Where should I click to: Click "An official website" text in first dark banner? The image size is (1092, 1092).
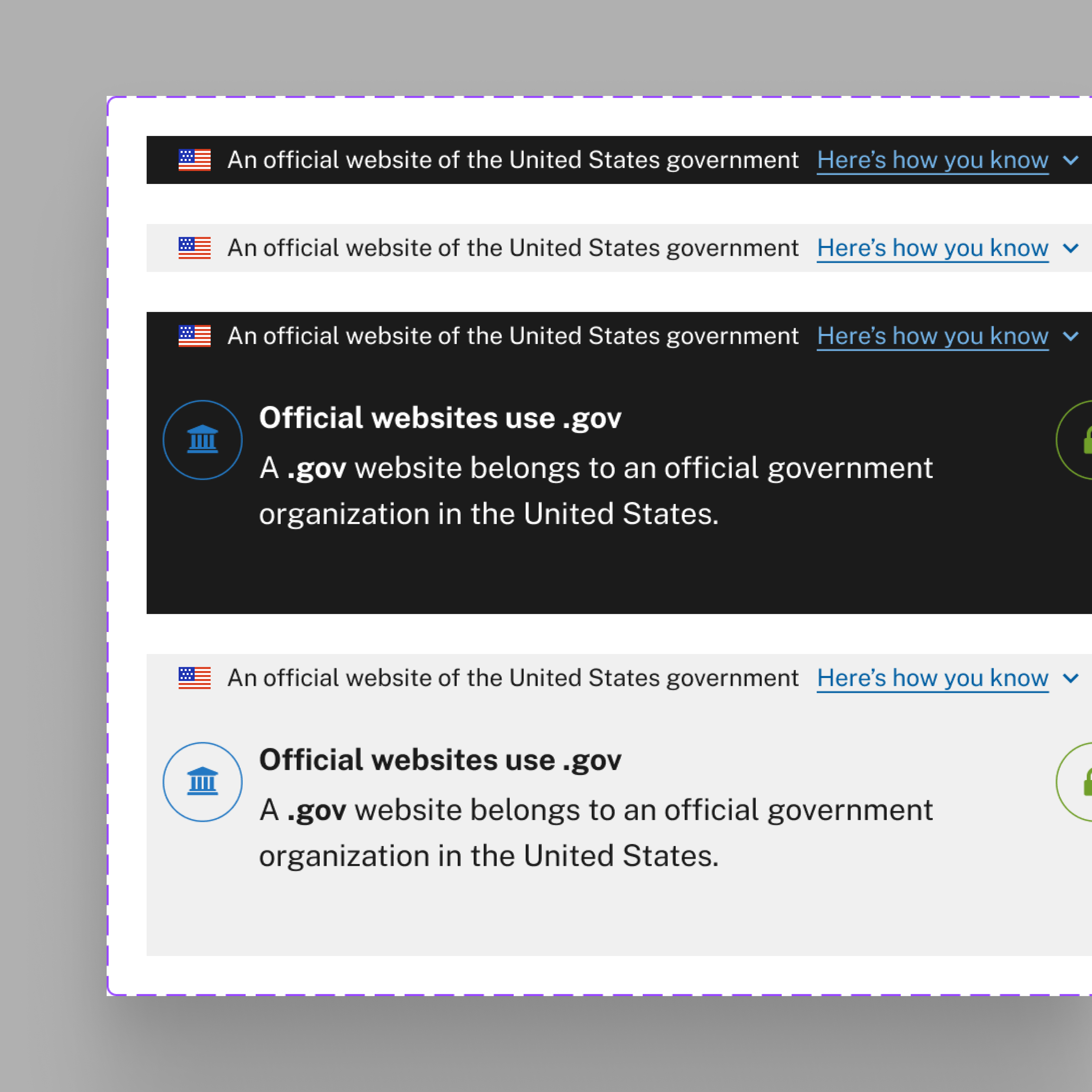pyautogui.click(x=513, y=160)
